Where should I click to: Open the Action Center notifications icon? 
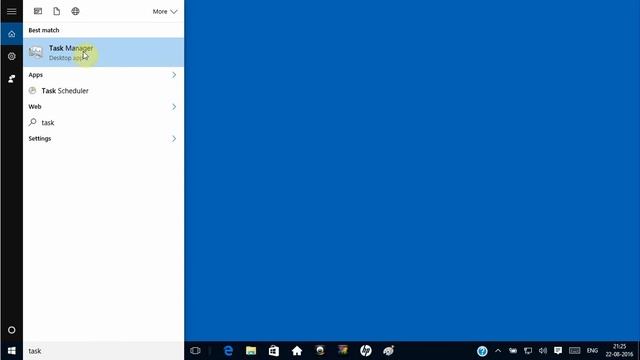point(558,351)
